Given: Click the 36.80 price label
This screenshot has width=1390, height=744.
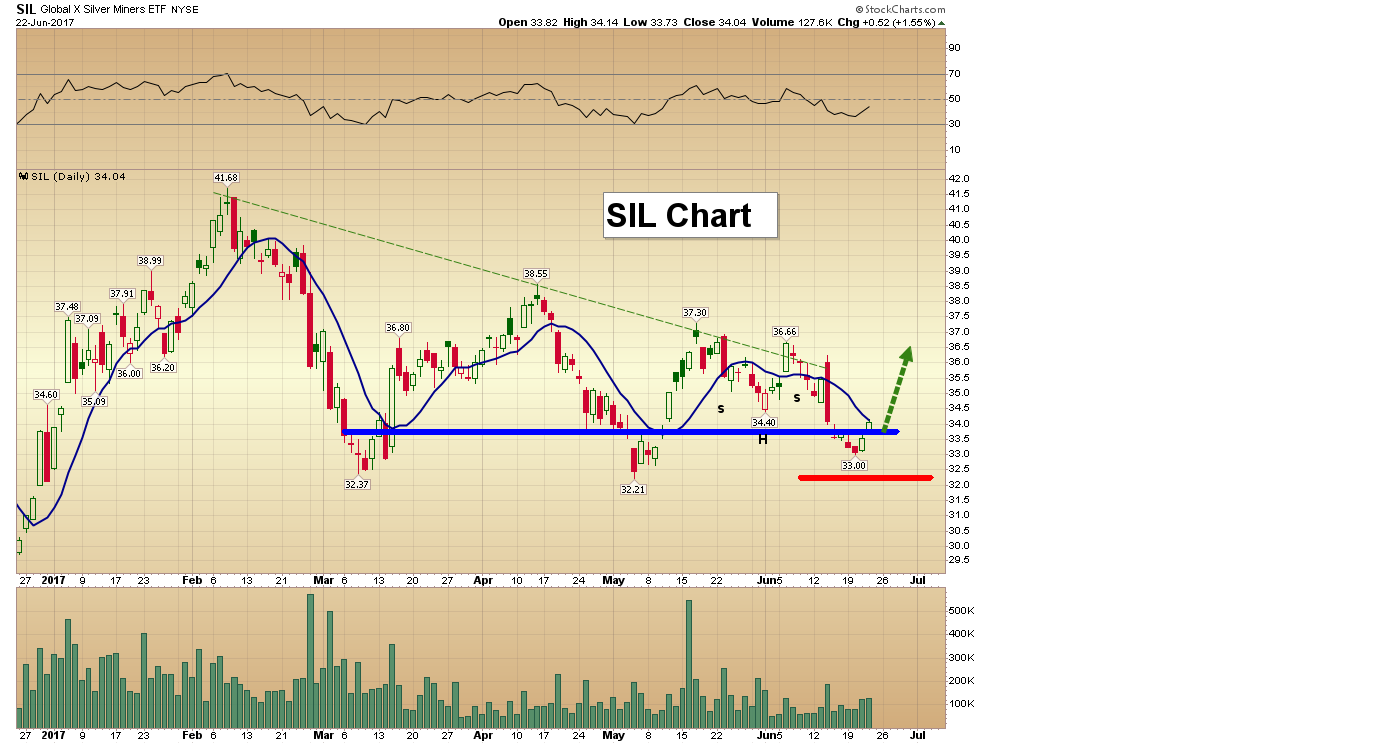Looking at the screenshot, I should pyautogui.click(x=398, y=327).
